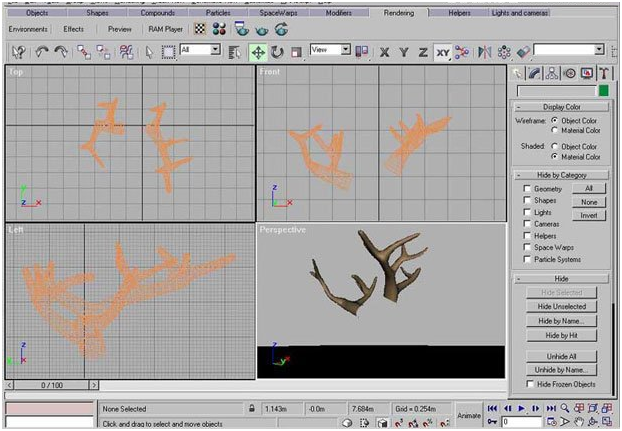Switch to the Compounds tab
622x431 pixels.
[x=157, y=13]
